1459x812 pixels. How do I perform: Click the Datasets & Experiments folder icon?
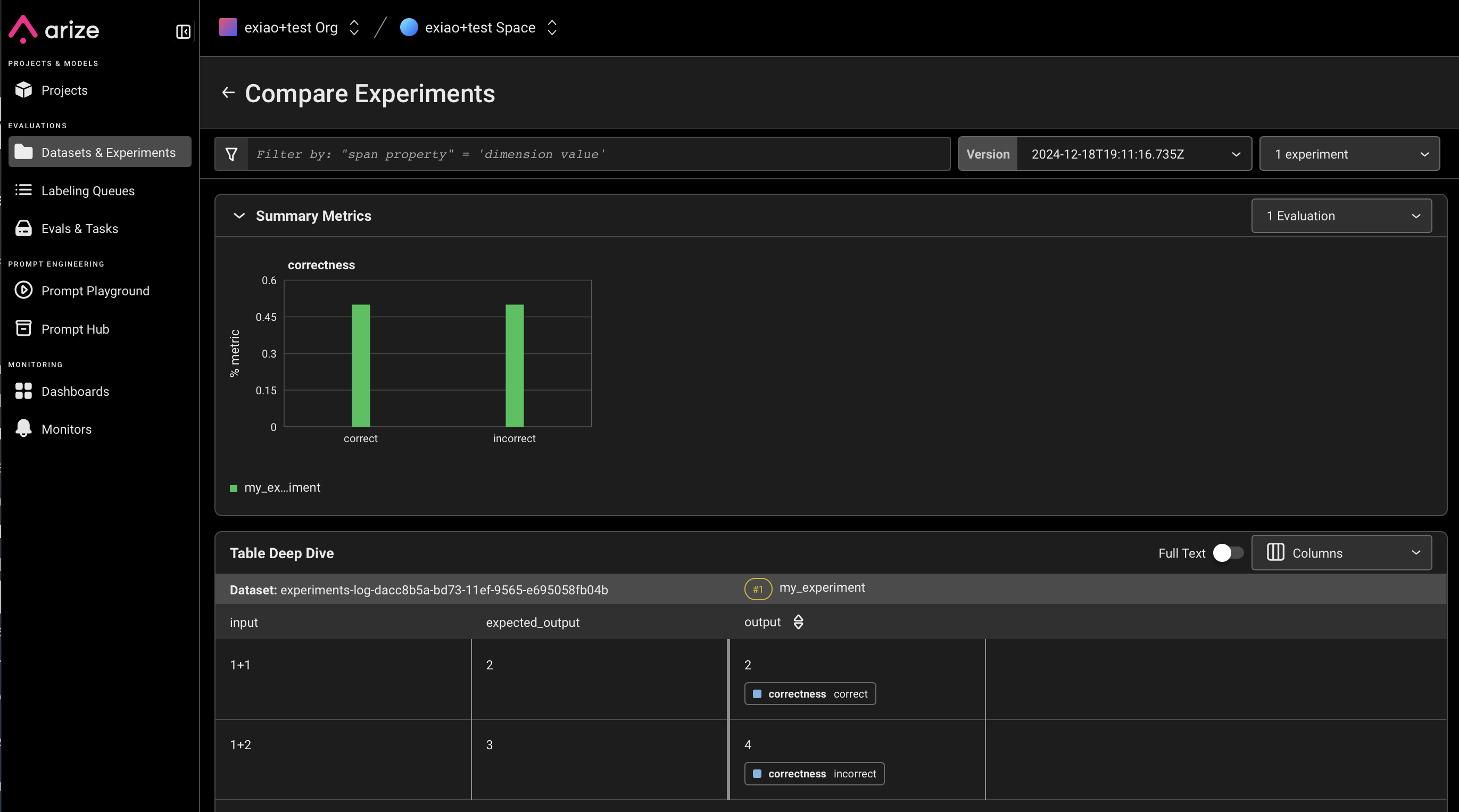23,152
